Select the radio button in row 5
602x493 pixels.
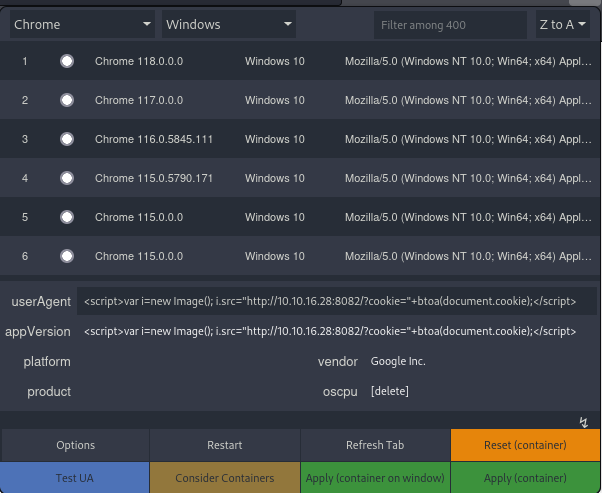click(x=67, y=217)
